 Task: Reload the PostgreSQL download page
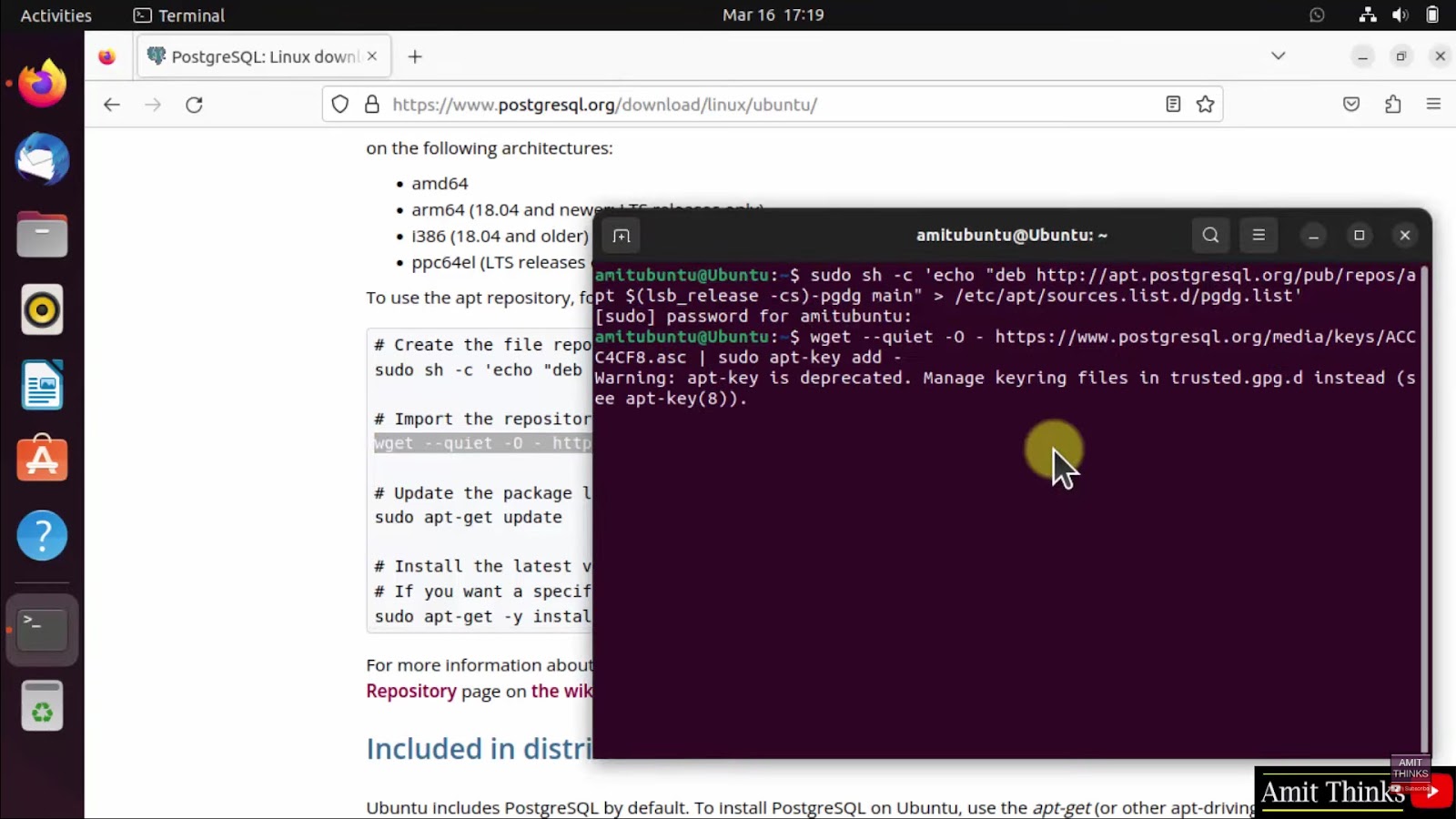click(x=193, y=104)
